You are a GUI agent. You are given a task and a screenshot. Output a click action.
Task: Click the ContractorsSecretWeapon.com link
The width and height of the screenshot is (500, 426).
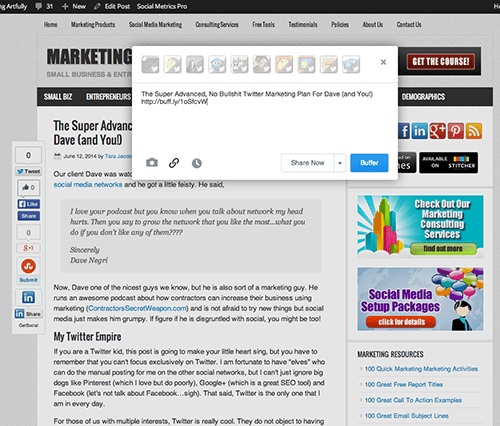(138, 308)
